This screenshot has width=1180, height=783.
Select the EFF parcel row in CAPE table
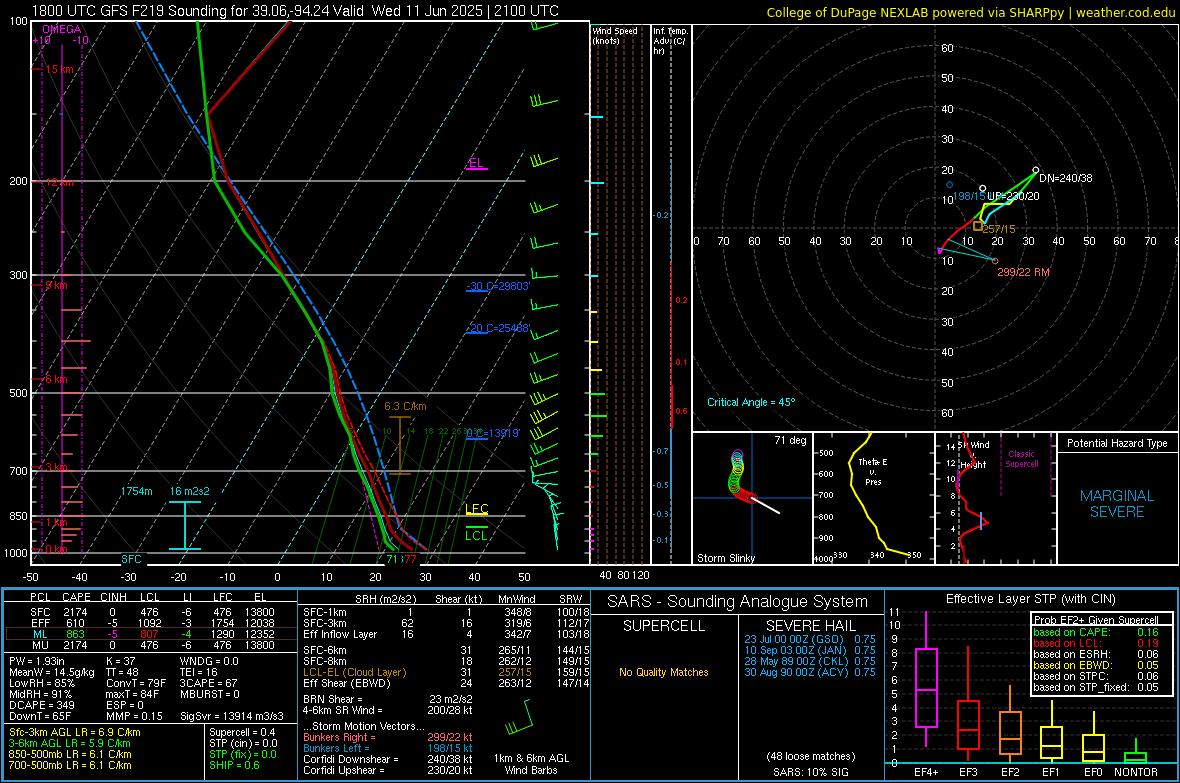pos(151,623)
